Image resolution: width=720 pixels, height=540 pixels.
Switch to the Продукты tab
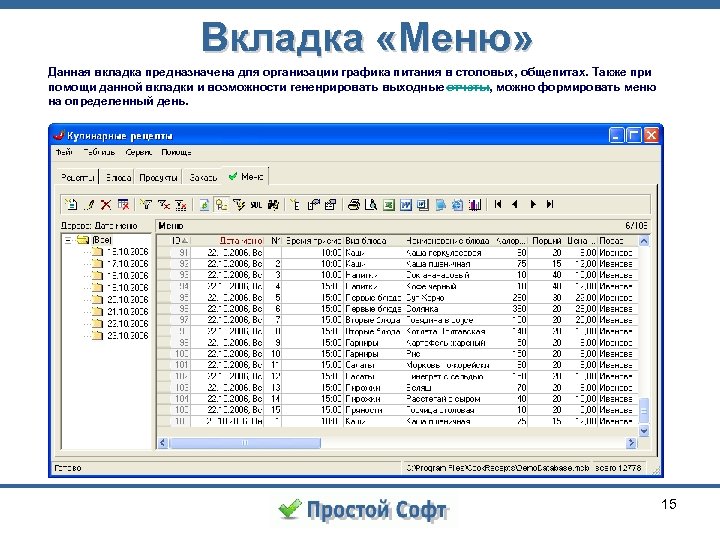click(x=158, y=177)
